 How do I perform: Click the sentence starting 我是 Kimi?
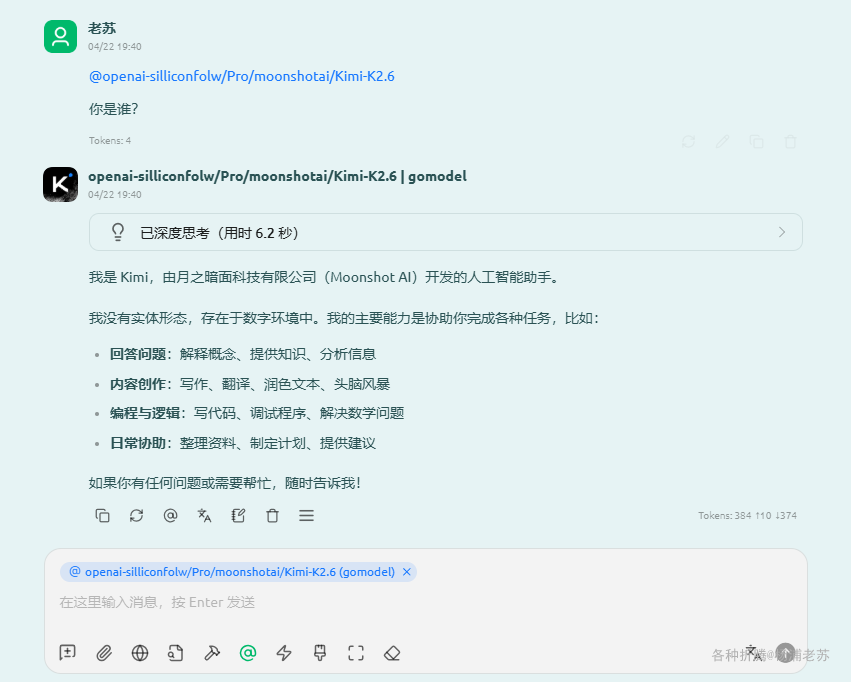pyautogui.click(x=325, y=277)
